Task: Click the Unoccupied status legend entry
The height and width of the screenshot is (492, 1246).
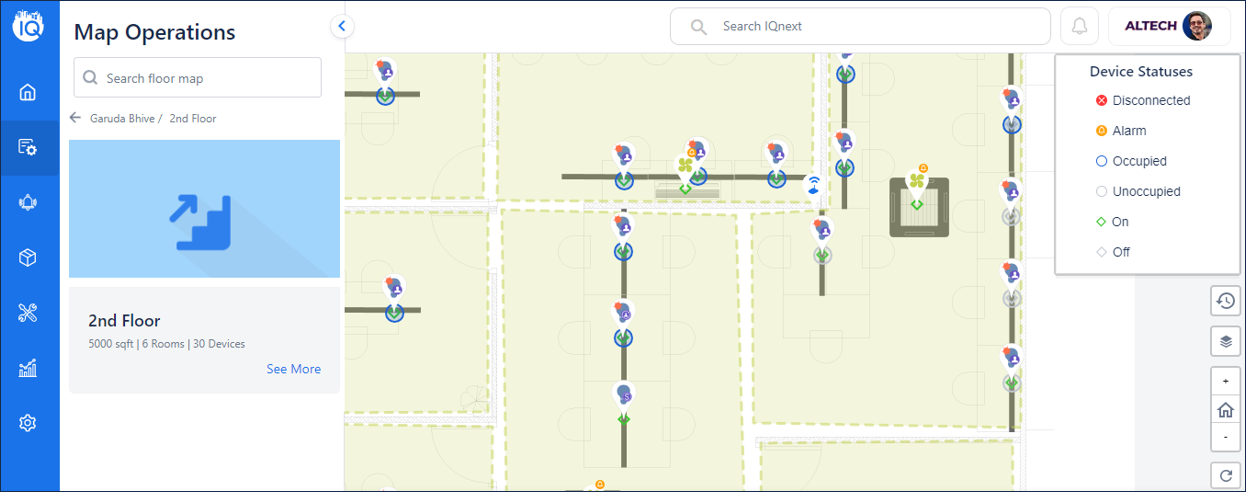Action: point(1138,191)
